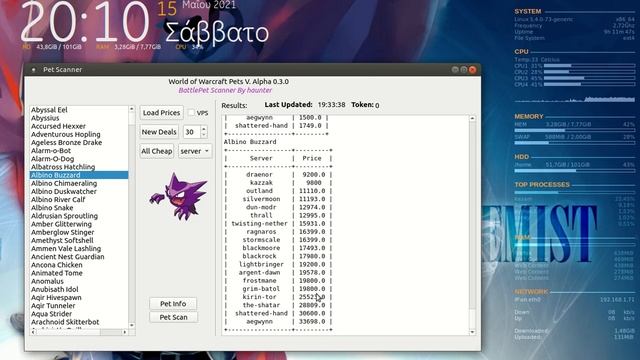Select Alarm-O-Dog in the list

(x=79, y=159)
